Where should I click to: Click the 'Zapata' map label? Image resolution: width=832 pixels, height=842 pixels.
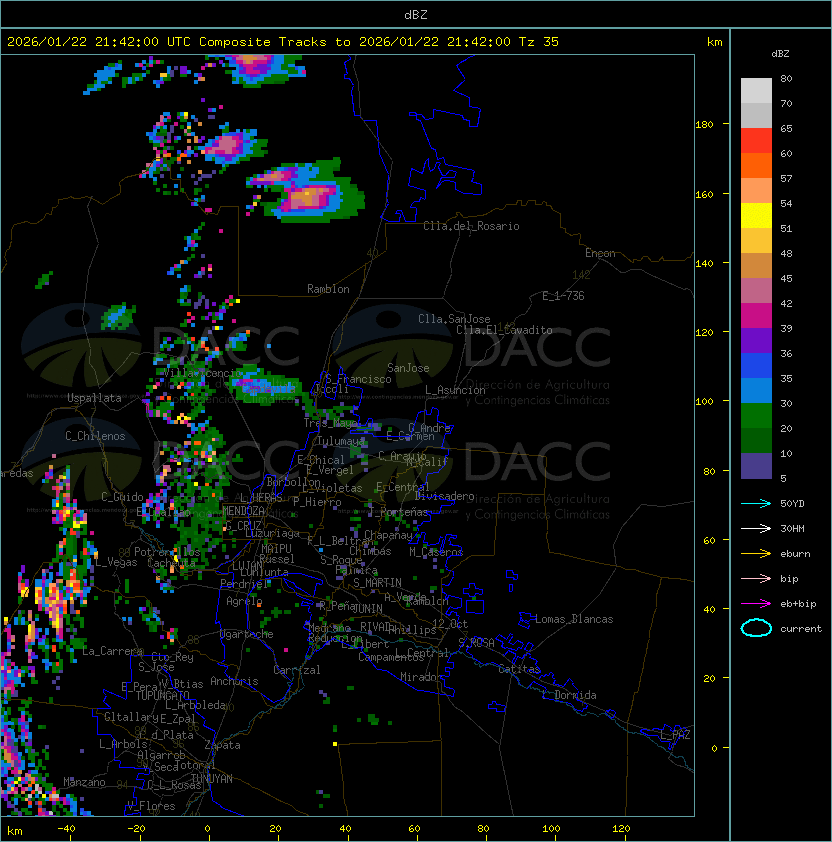(222, 745)
